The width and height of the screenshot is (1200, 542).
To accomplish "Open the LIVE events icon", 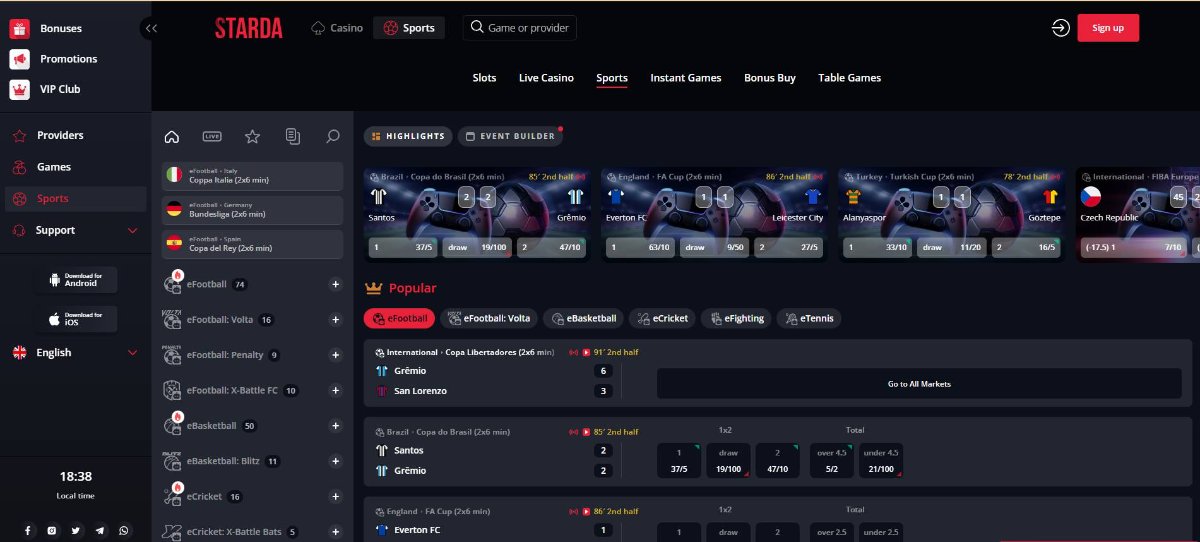I will (212, 136).
